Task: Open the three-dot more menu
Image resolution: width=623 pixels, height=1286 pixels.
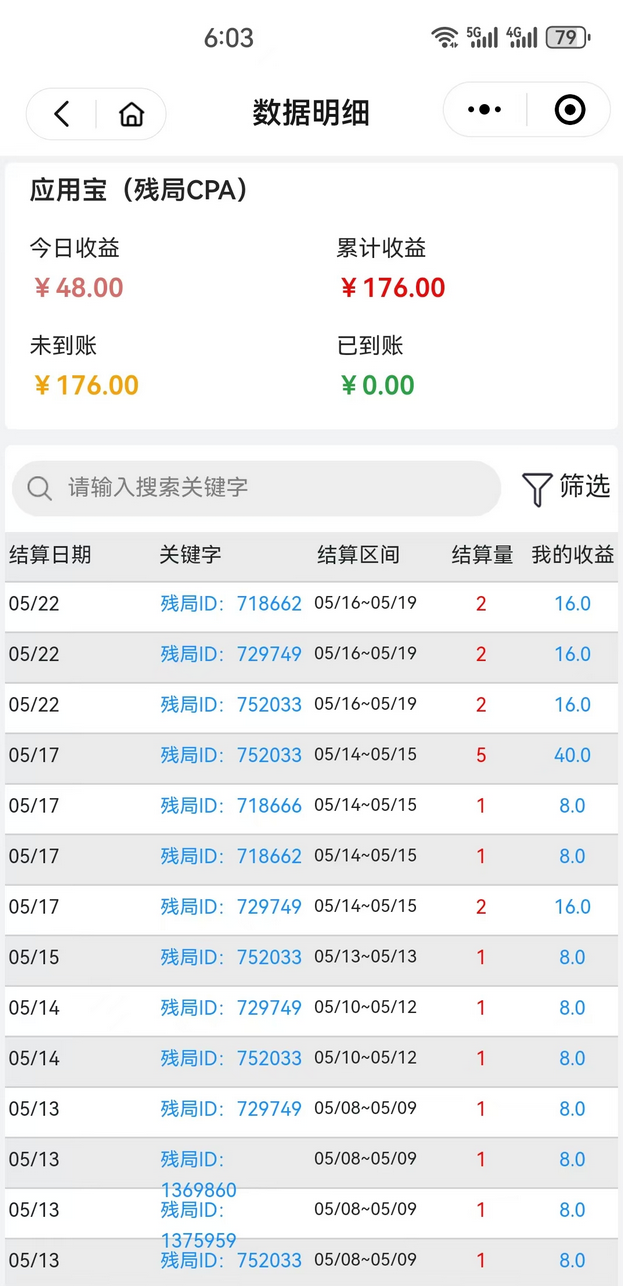Action: click(485, 110)
